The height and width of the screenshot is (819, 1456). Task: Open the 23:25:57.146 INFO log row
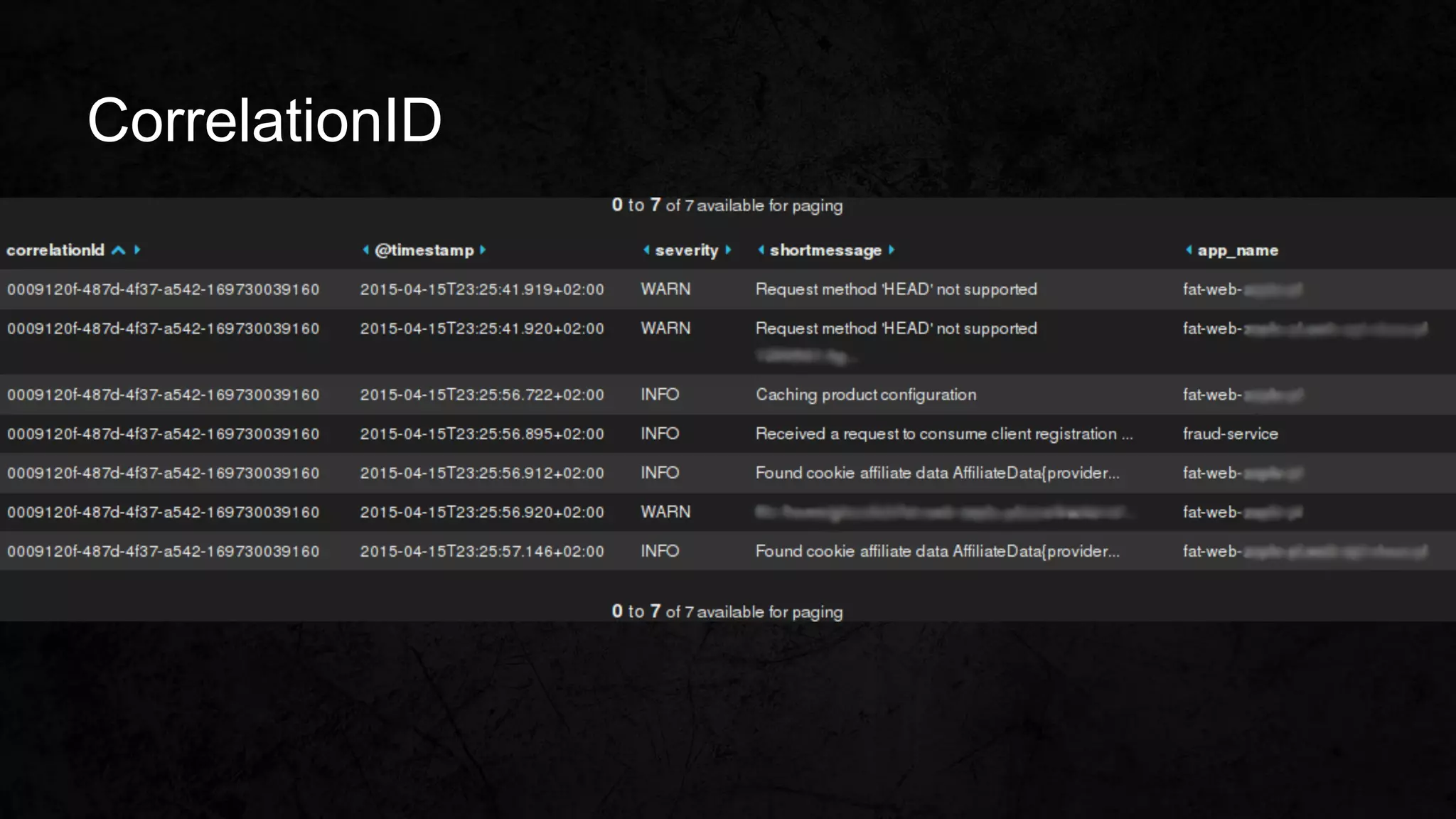(x=728, y=551)
